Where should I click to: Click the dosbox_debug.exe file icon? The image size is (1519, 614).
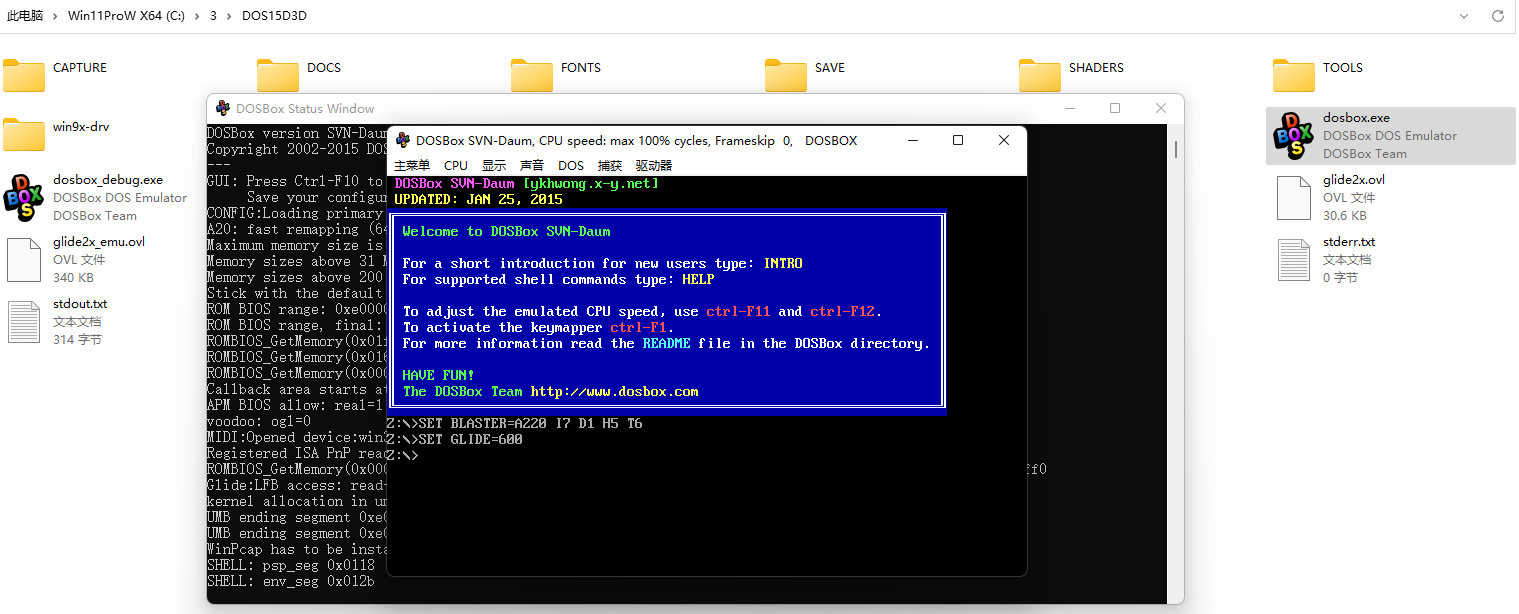click(24, 197)
